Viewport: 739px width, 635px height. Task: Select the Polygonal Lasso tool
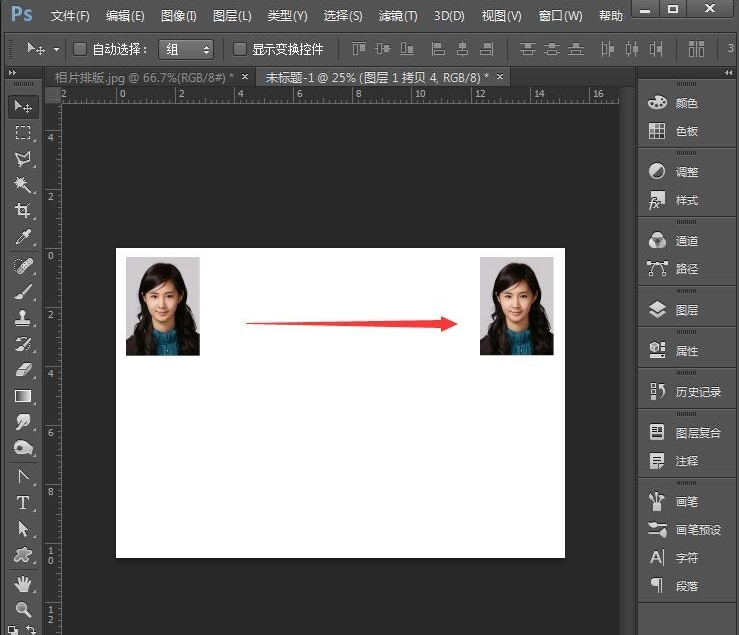(x=22, y=159)
